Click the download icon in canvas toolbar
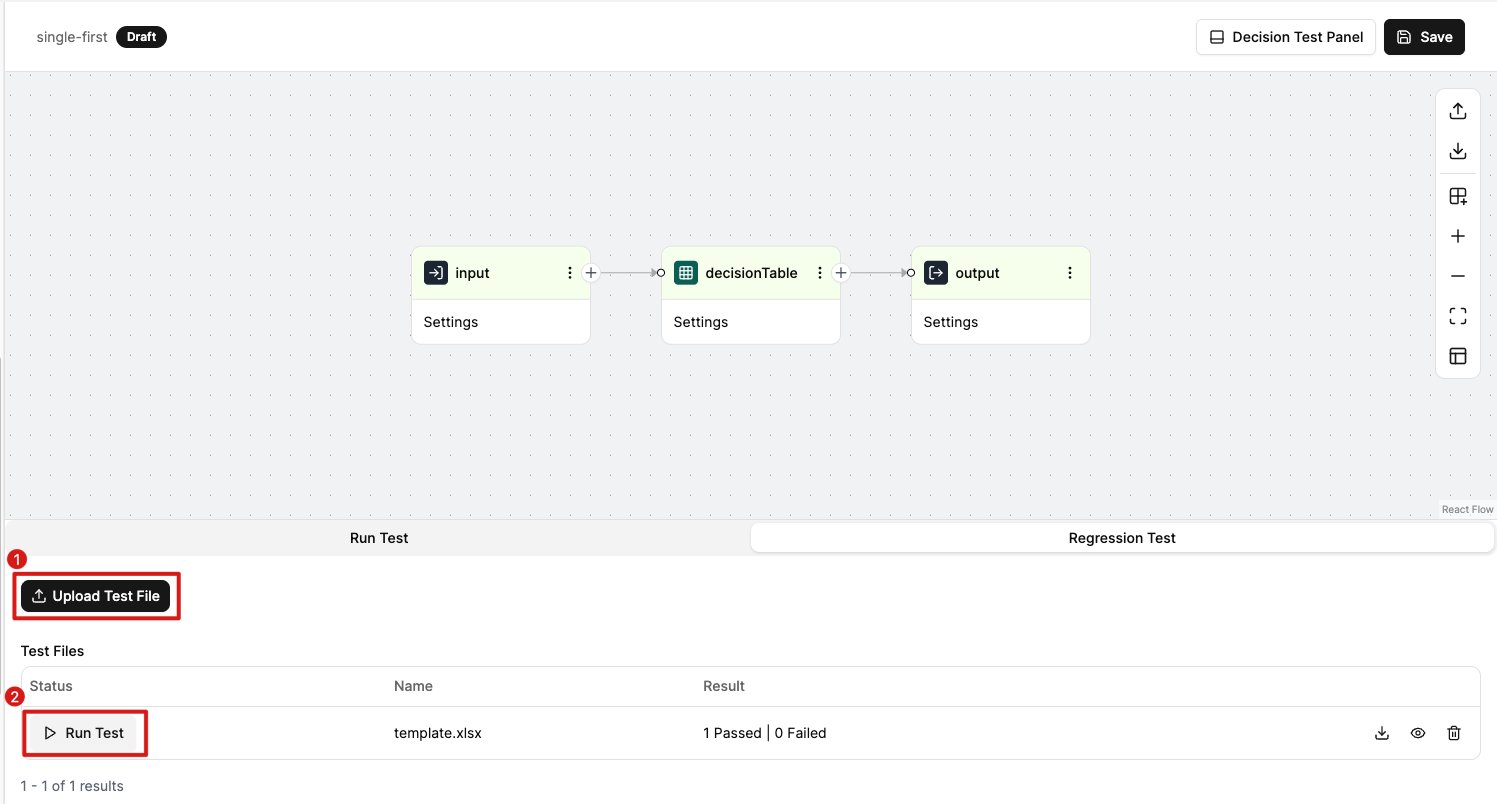 pyautogui.click(x=1458, y=152)
